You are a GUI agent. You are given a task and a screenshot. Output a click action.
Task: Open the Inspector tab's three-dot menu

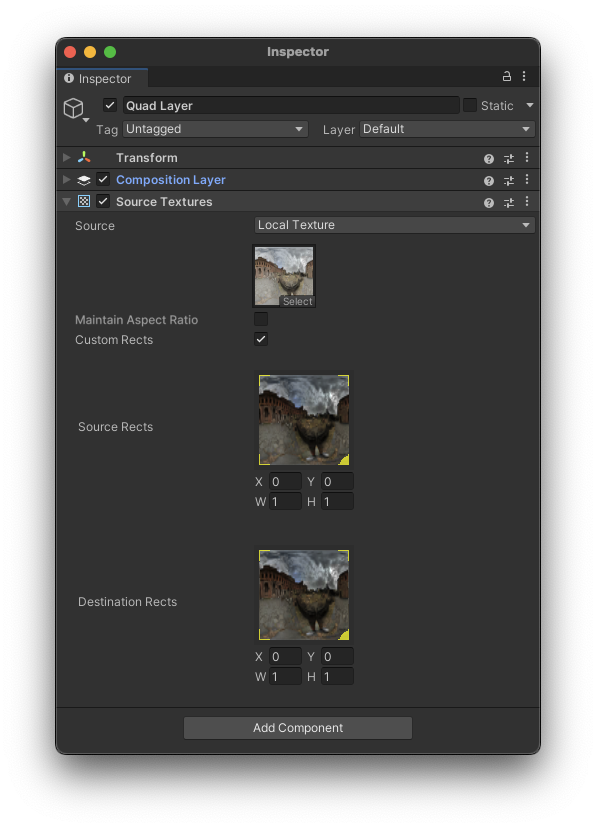point(524,77)
